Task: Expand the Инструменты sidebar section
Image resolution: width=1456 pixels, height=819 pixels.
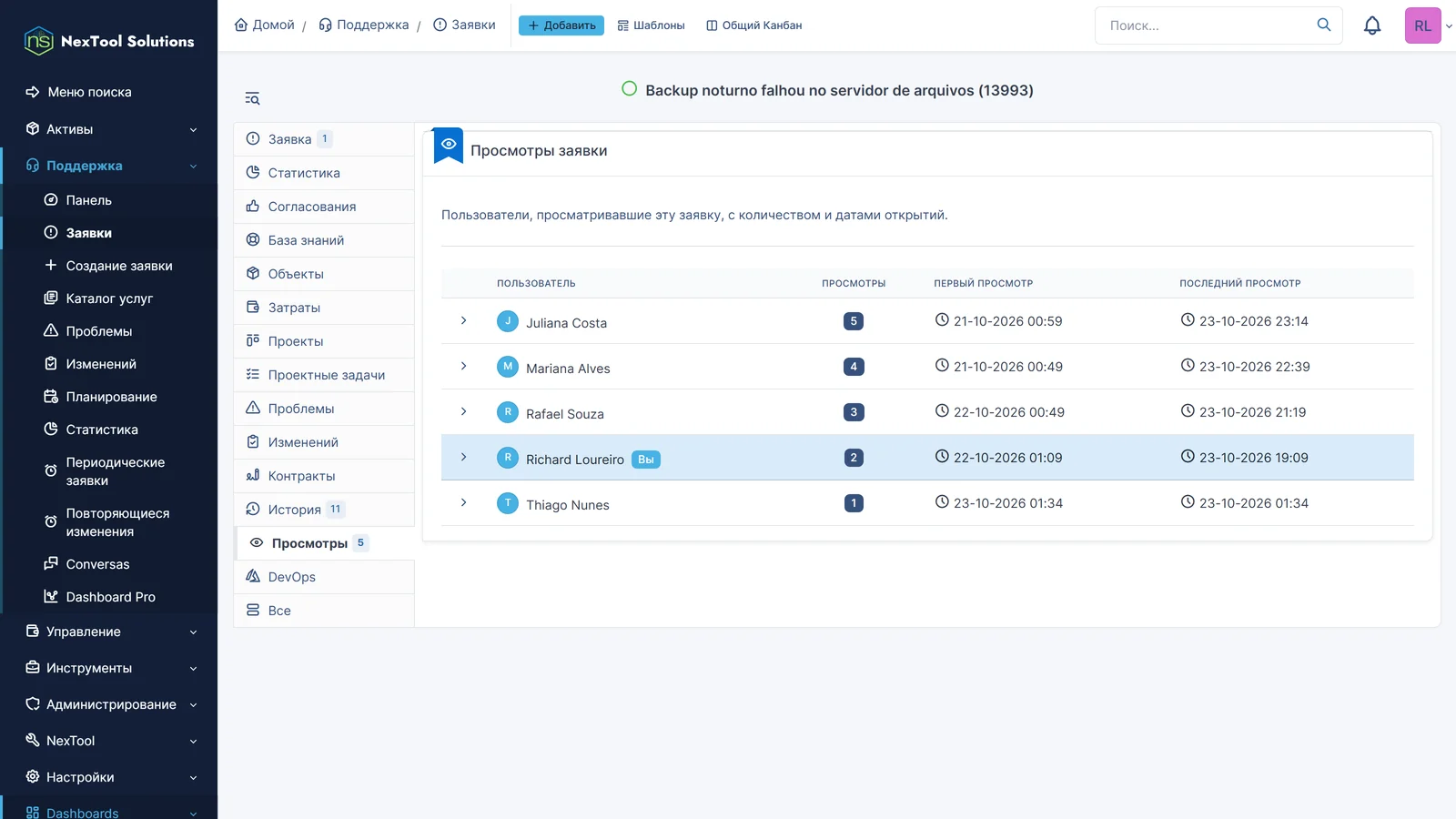Action: tap(109, 668)
